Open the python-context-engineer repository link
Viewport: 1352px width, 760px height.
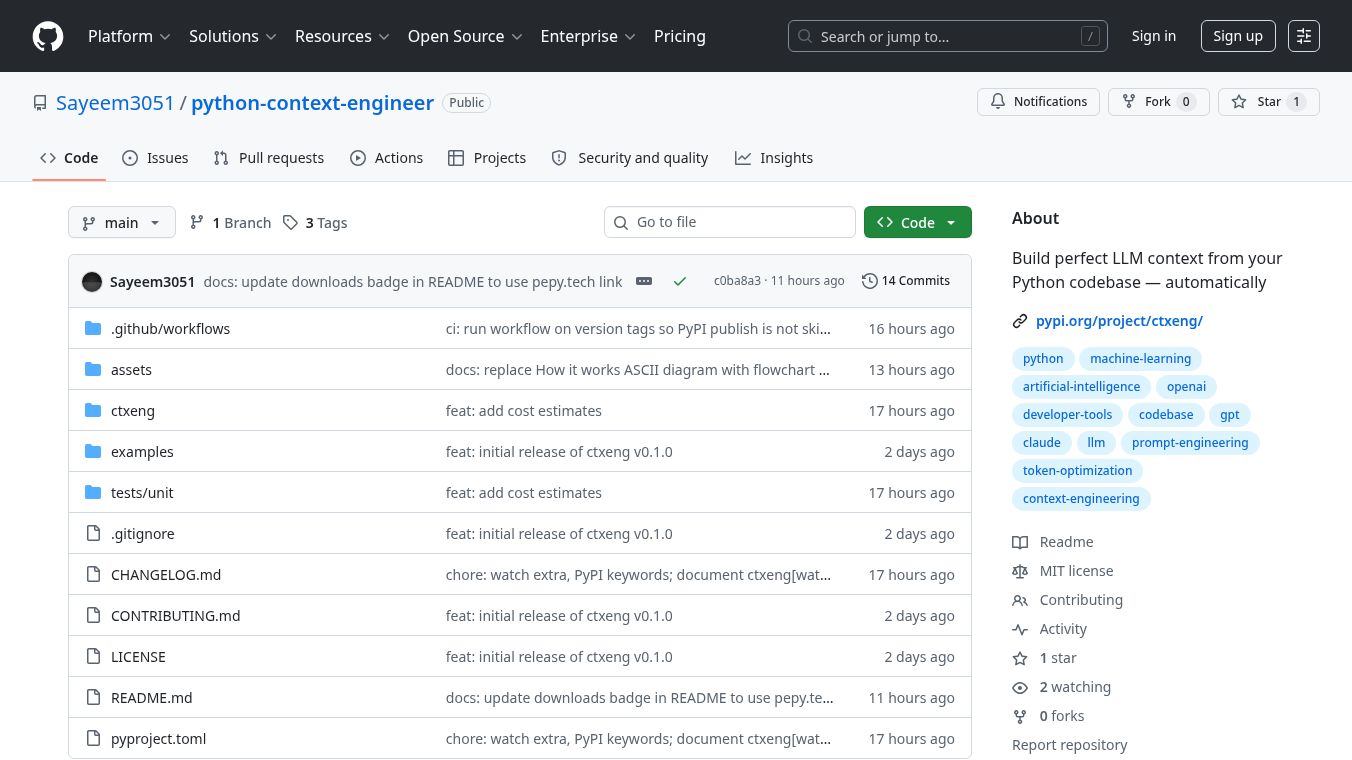312,103
